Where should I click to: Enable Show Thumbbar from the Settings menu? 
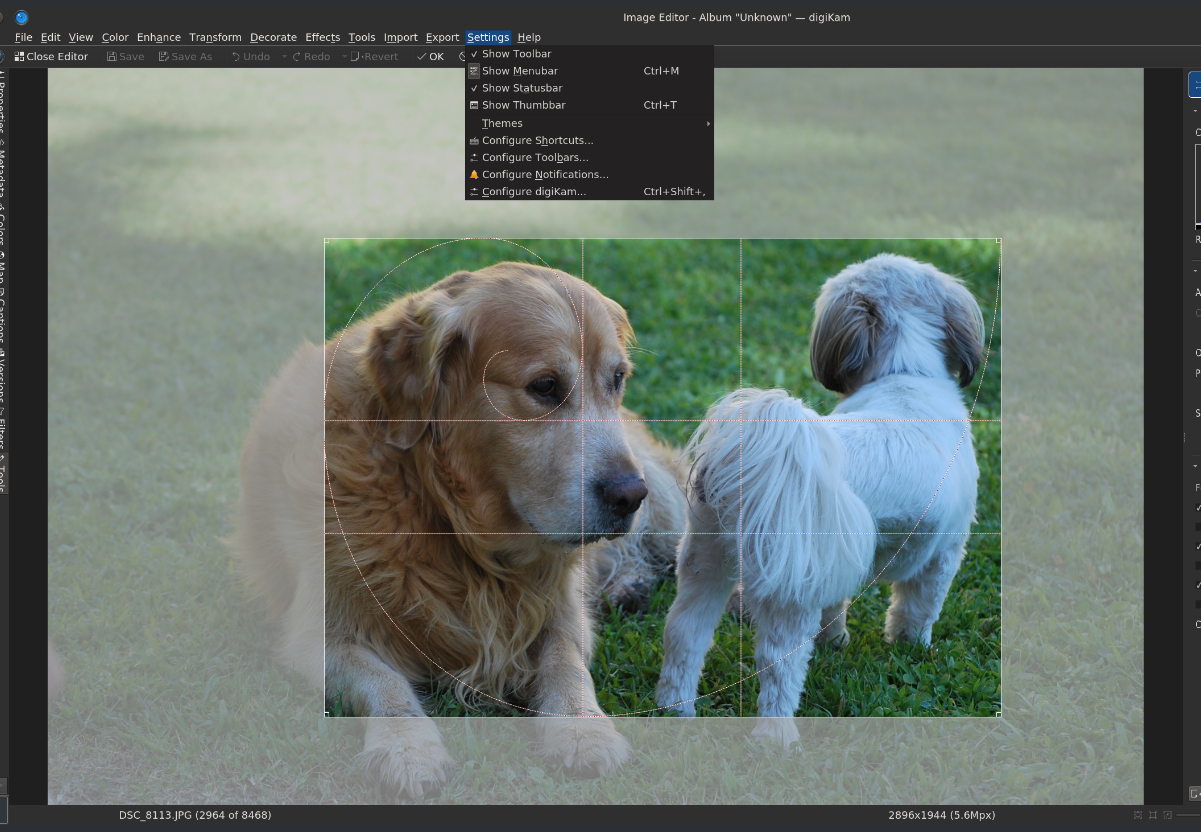point(523,105)
